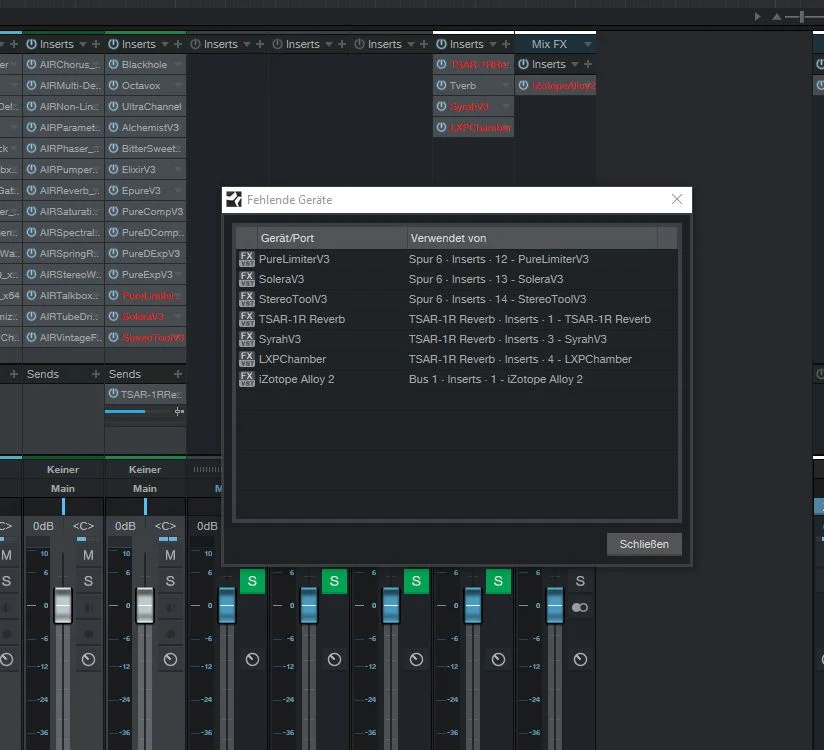Select the PureLimiterV3 row in the missing devices list
824x750 pixels.
(456, 259)
